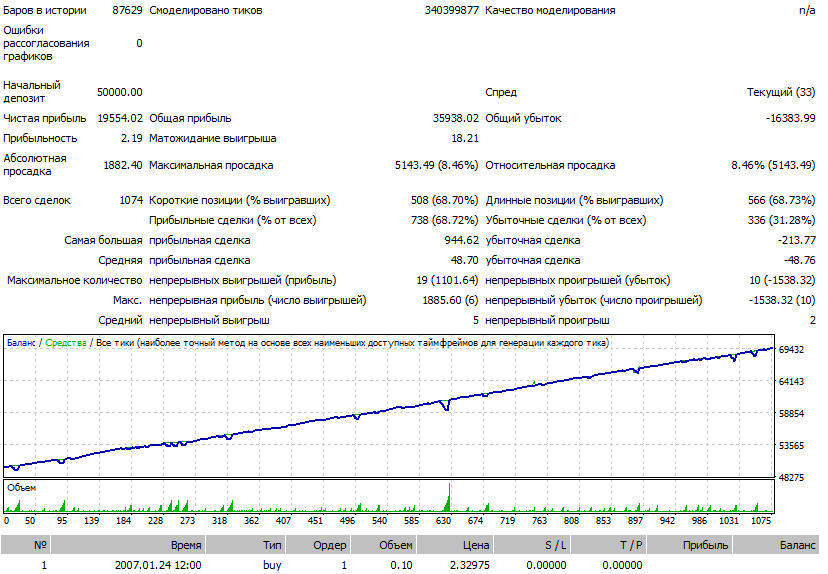The height and width of the screenshot is (574, 828).
Task: Click the T / P column header
Action: point(608,545)
